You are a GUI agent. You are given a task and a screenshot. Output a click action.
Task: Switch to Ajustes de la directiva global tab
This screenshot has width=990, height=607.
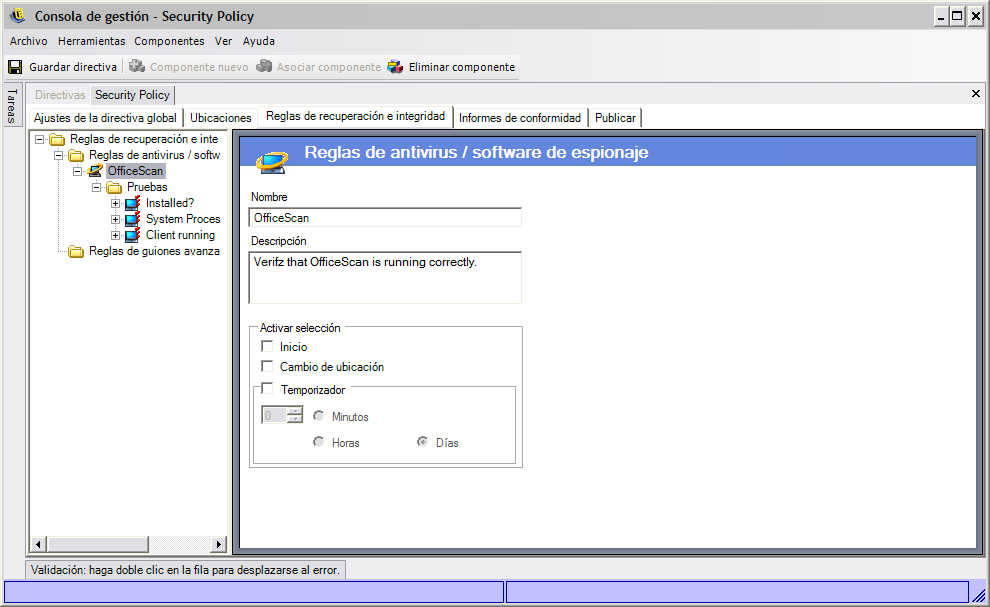[105, 118]
